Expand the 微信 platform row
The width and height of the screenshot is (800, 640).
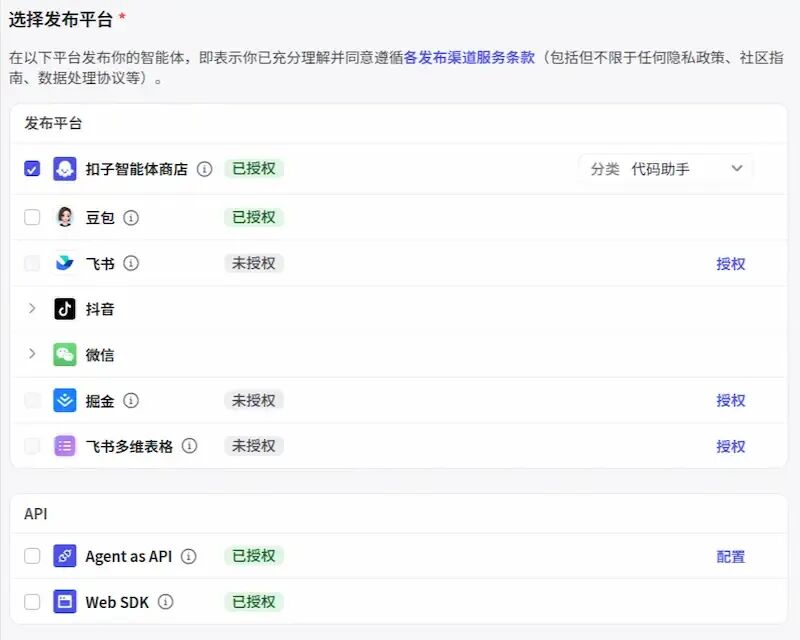(x=32, y=354)
